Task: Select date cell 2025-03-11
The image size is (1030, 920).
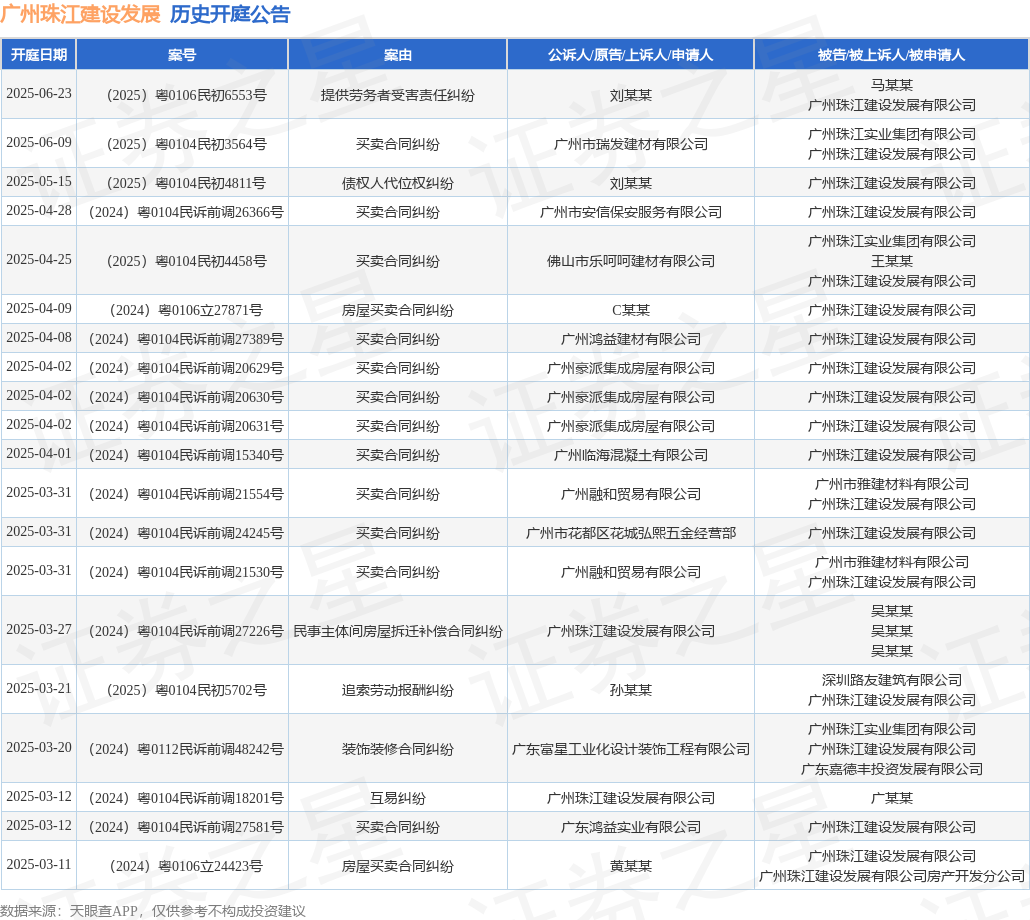Action: pos(39,864)
